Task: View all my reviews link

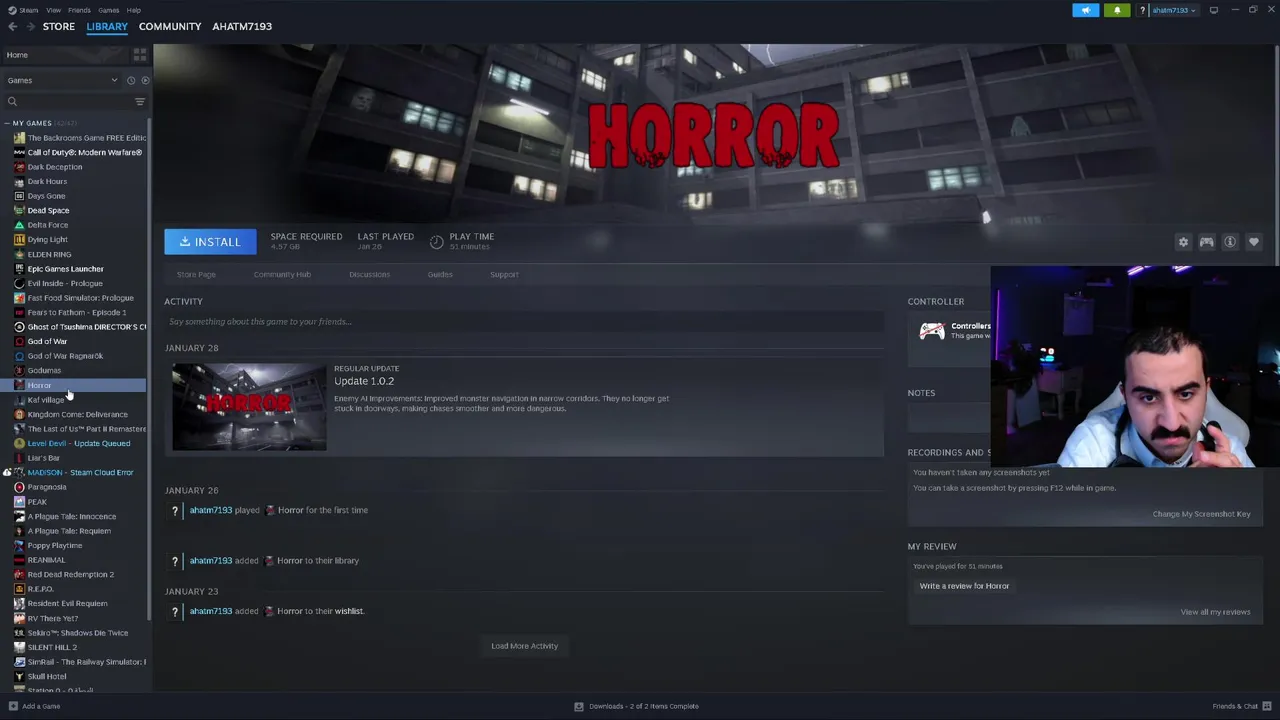Action: click(1215, 612)
